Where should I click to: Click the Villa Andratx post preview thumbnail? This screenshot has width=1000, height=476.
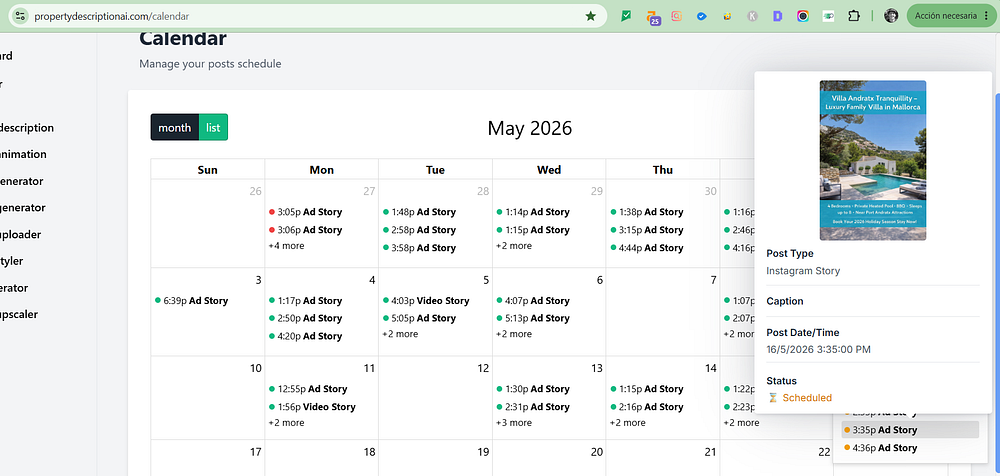pos(872,160)
